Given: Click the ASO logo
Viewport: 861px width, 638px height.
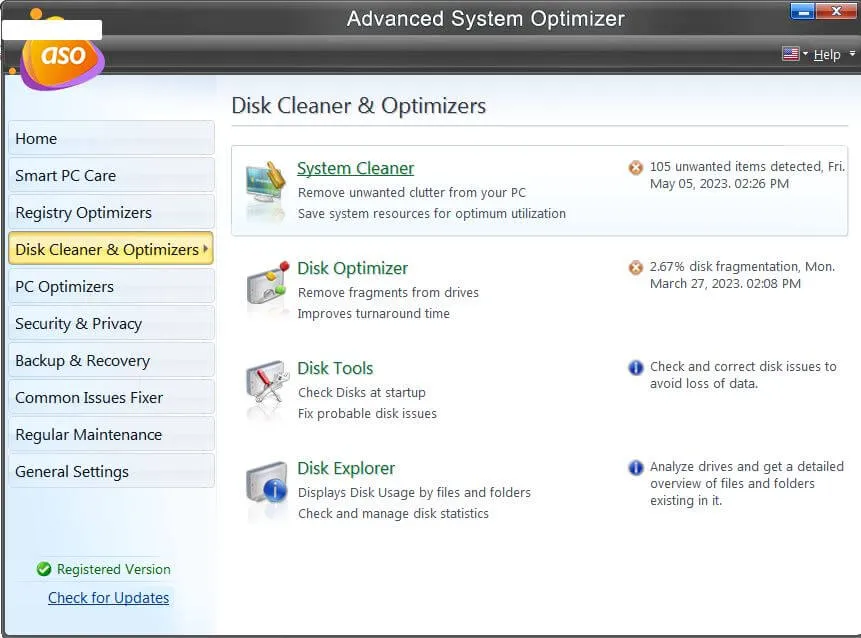Looking at the screenshot, I should pyautogui.click(x=62, y=57).
